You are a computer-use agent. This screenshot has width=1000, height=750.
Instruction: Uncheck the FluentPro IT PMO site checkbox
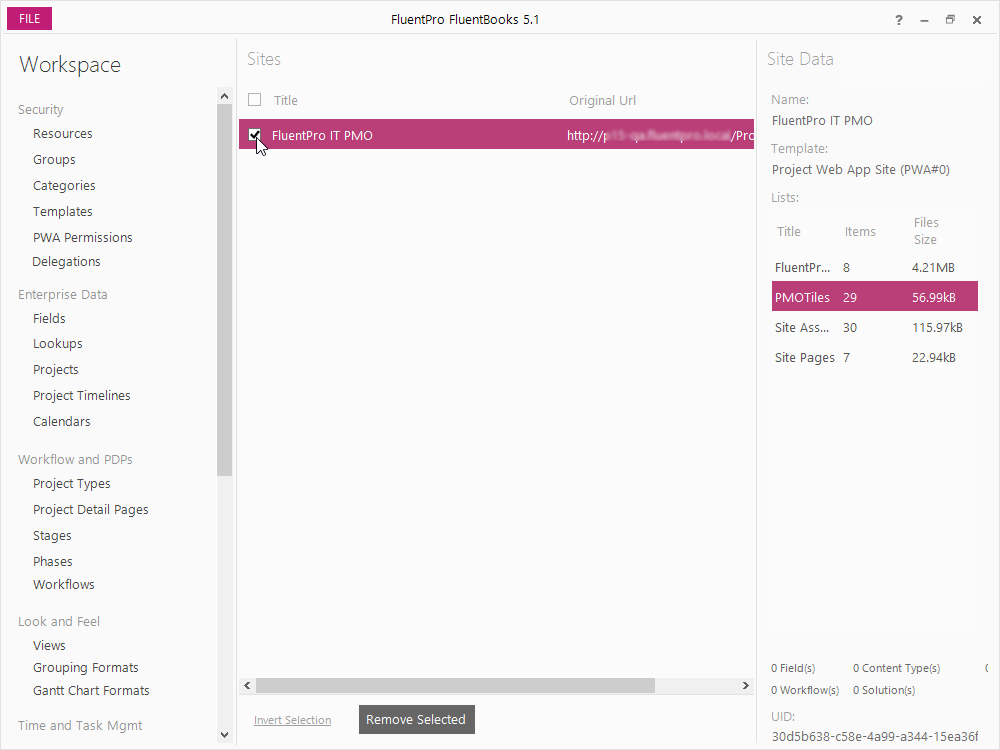coord(254,135)
